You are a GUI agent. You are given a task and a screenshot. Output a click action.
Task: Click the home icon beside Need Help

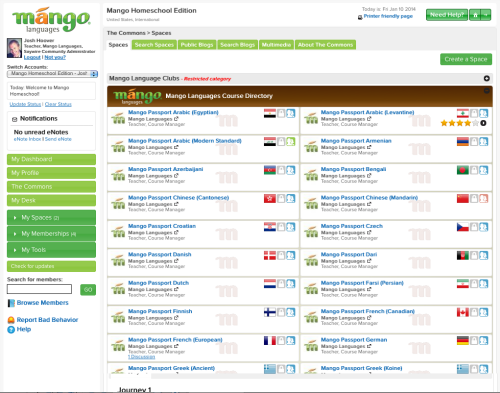click(475, 15)
